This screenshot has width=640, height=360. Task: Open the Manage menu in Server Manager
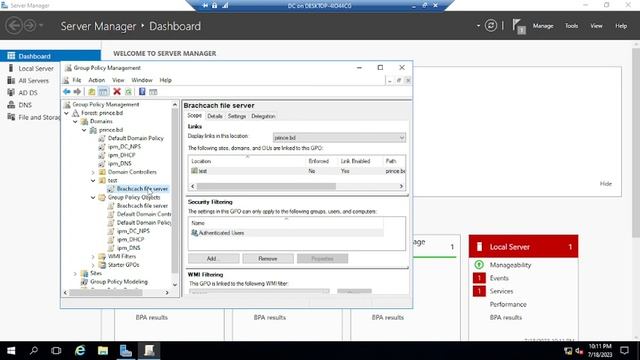543,26
